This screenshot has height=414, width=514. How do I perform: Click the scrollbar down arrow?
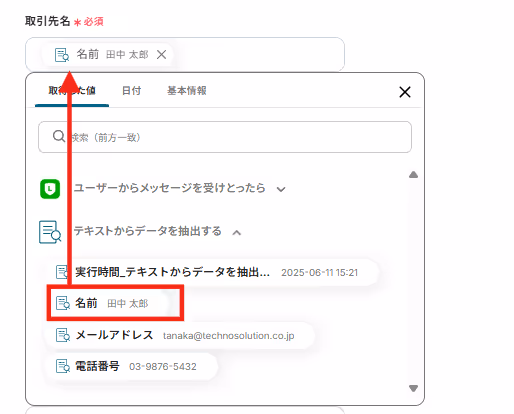tap(413, 388)
